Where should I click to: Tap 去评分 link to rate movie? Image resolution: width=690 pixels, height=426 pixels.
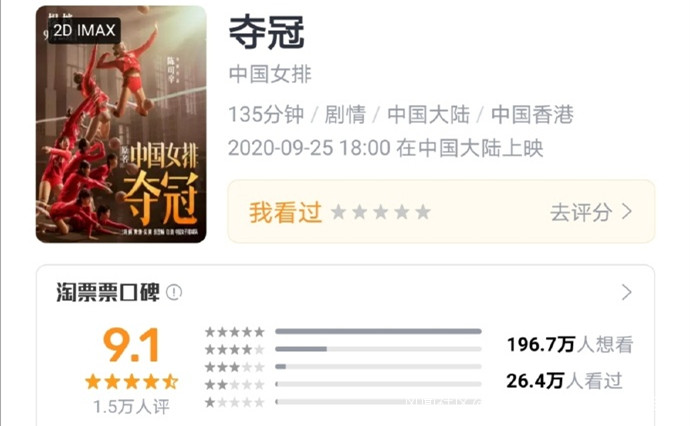[581, 213]
